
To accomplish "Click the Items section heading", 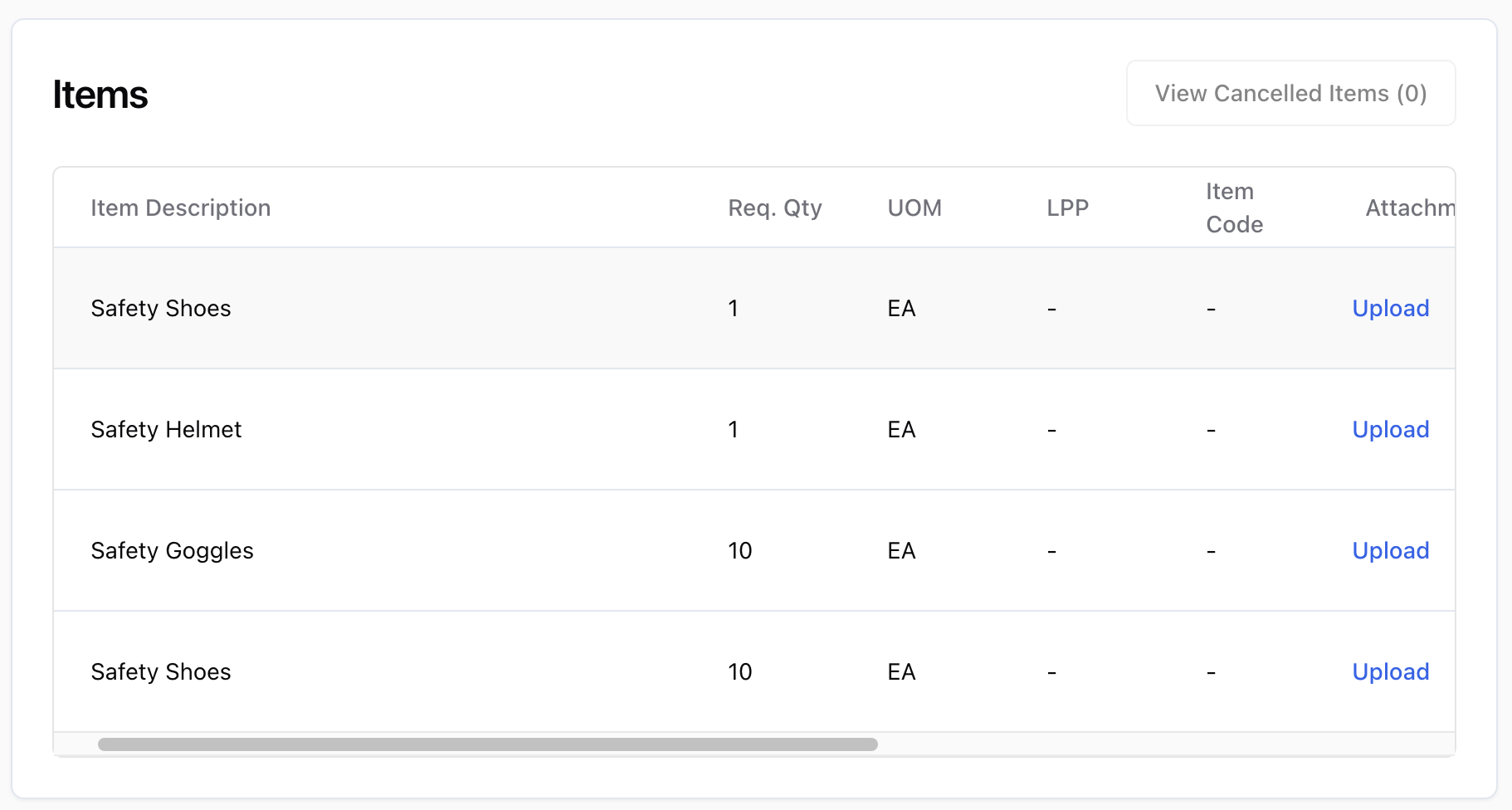I will (x=100, y=95).
